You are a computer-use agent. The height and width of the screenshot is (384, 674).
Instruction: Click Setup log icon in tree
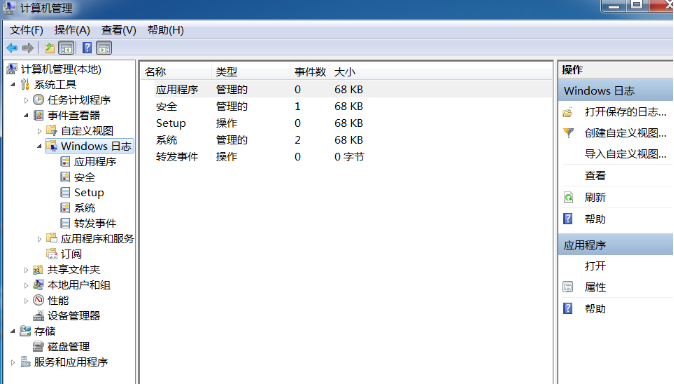[65, 192]
